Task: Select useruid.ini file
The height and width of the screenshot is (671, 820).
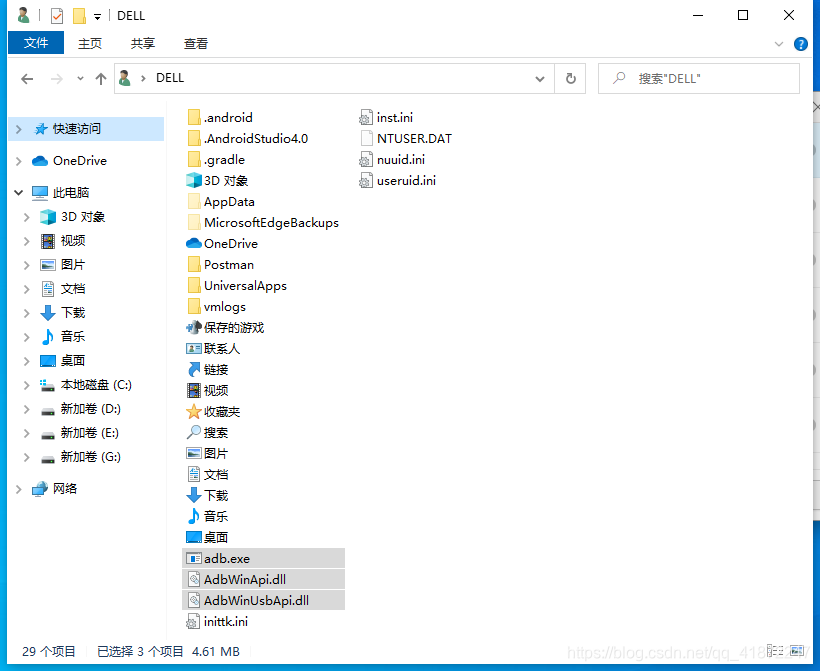Action: (397, 180)
